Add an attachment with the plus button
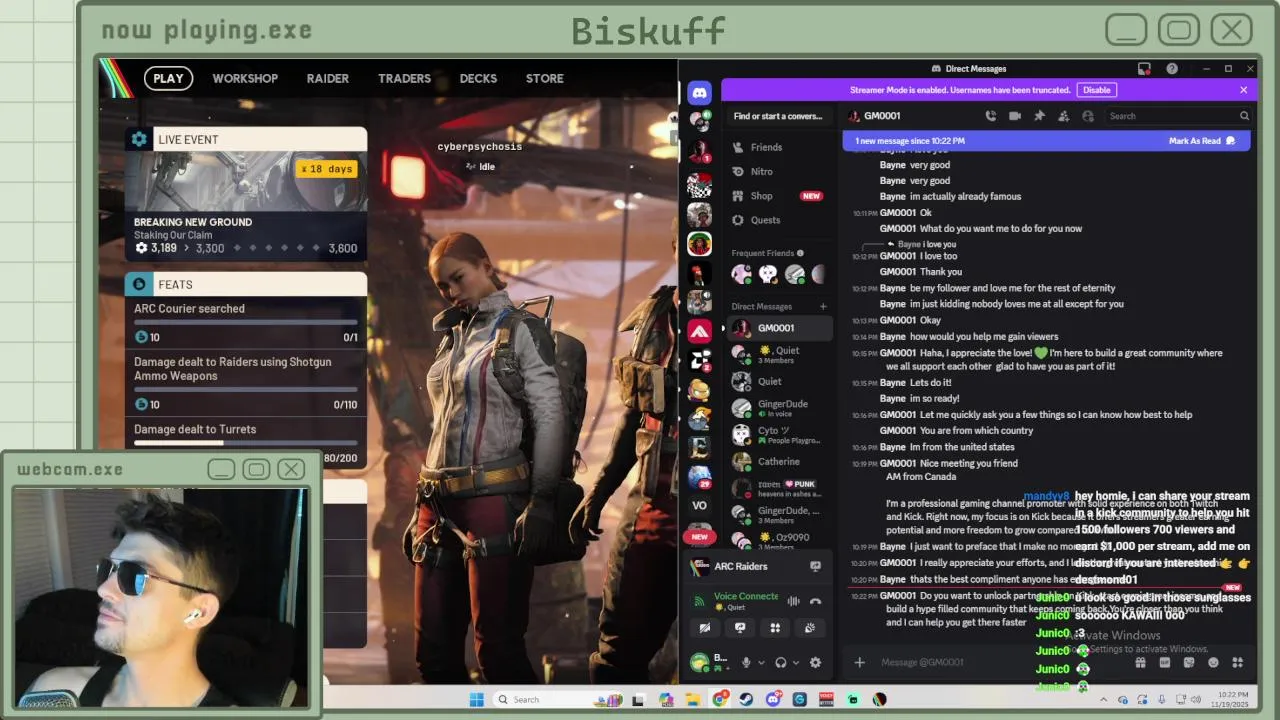This screenshot has height=720, width=1280. click(x=859, y=662)
